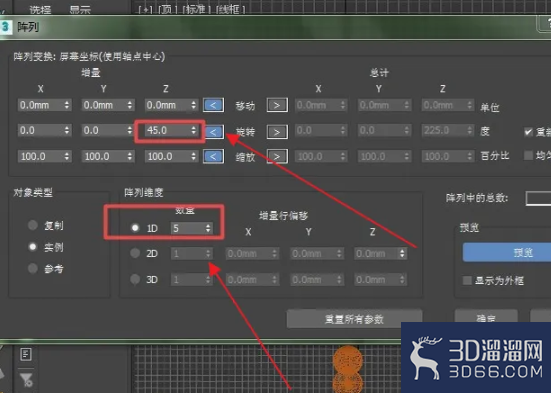The image size is (551, 393).
Task: Click the 1D count spinner arrows
Action: 208,228
